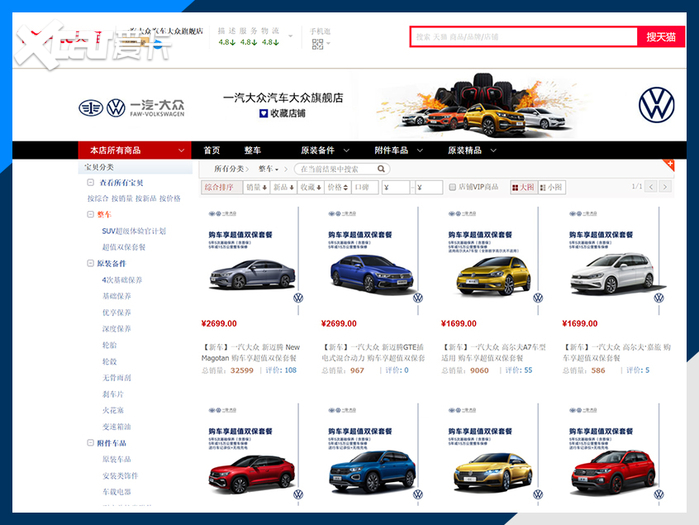Click 所有分类 breadcrumb link
Viewport: 699px width, 525px height.
(x=229, y=169)
